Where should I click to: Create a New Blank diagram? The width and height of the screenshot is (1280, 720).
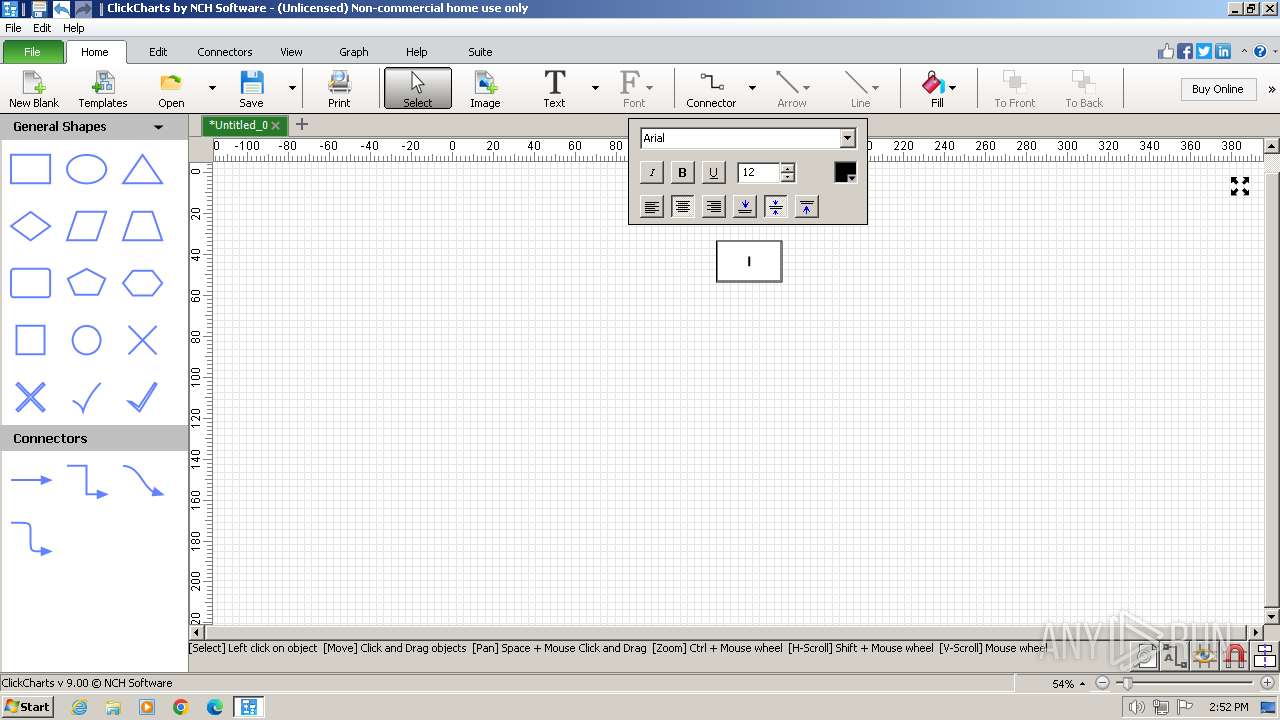coord(34,89)
